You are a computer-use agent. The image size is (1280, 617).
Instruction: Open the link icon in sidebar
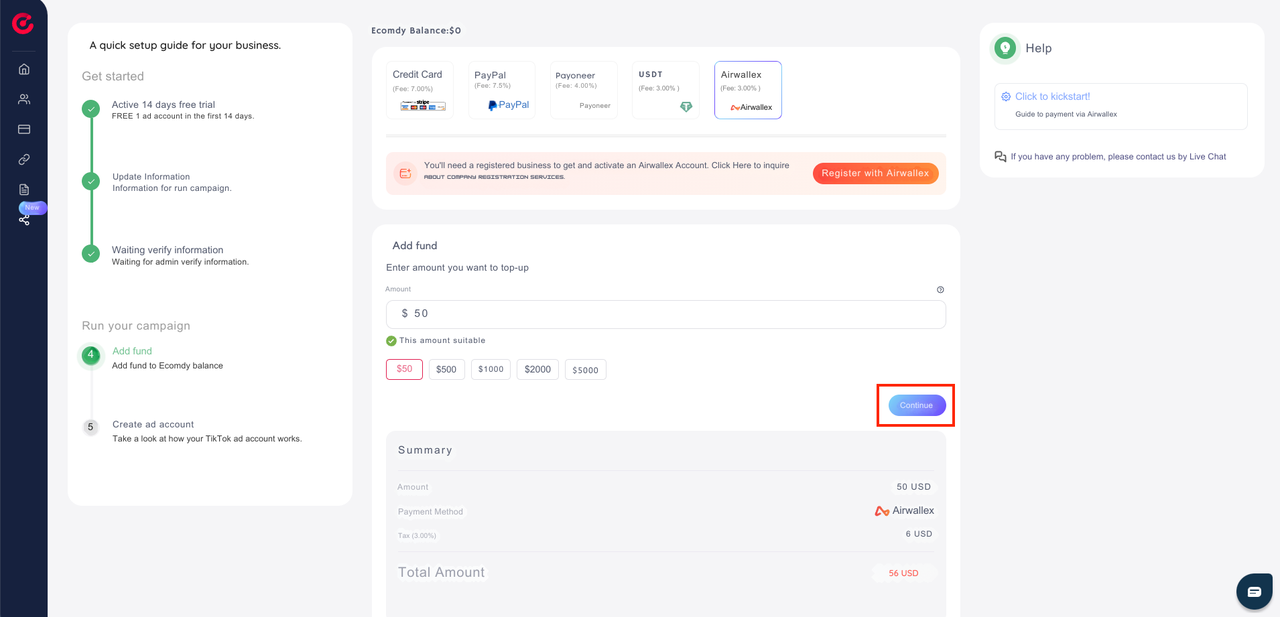(x=24, y=159)
